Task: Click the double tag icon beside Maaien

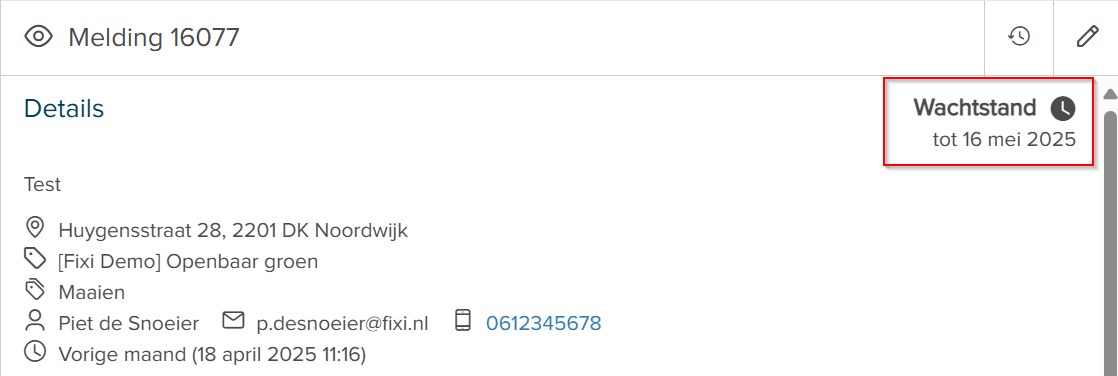Action: (34, 290)
